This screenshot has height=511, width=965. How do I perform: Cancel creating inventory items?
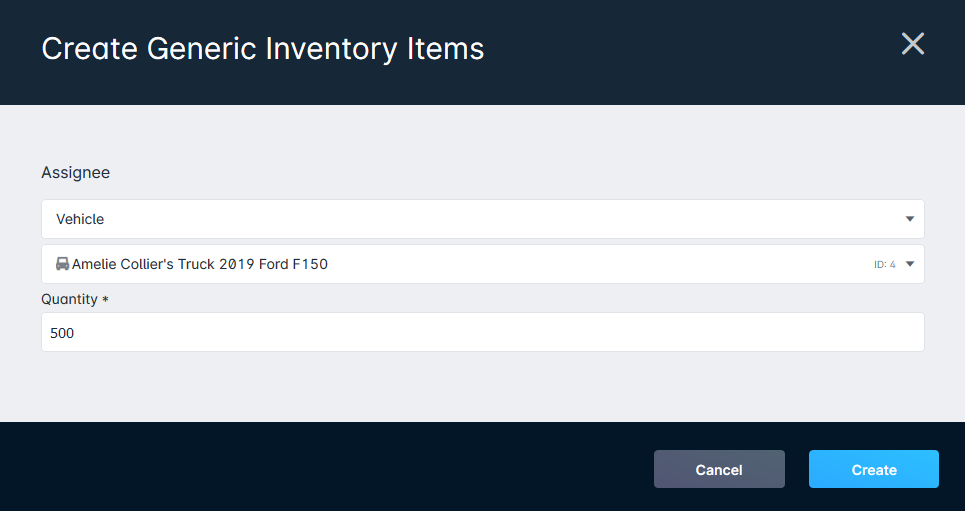719,469
